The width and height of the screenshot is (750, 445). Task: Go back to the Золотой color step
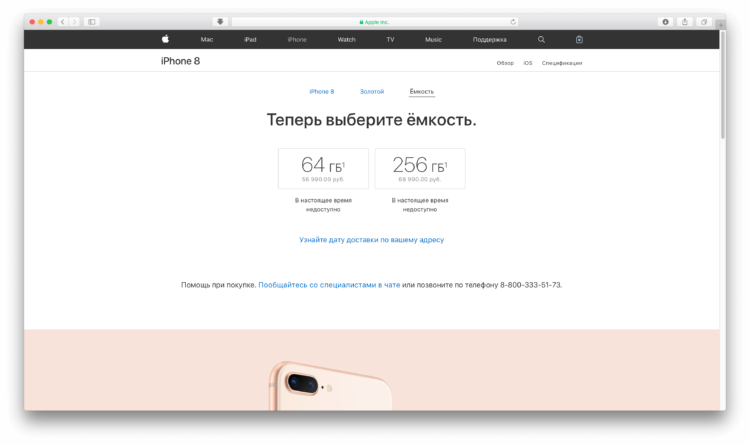coord(372,91)
